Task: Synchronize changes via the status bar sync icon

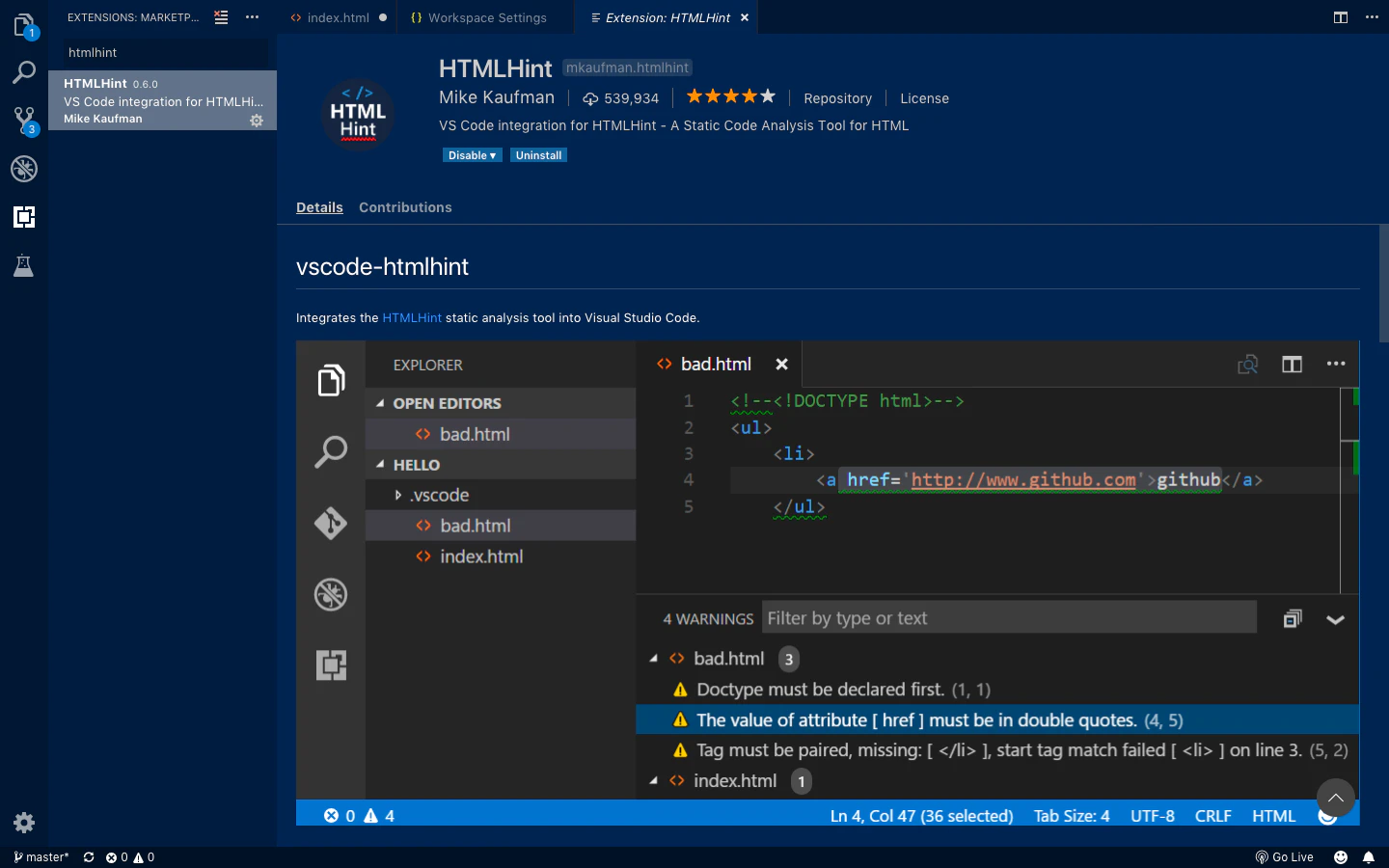Action: click(89, 857)
